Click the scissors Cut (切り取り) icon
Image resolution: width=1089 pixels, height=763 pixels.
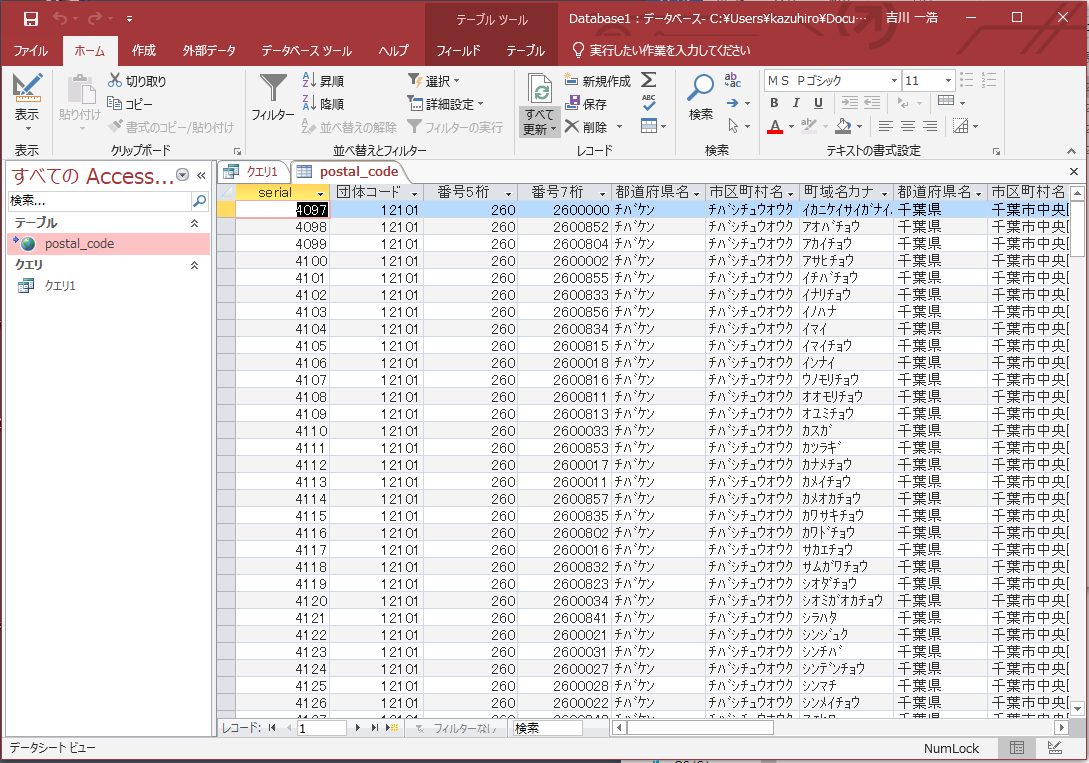[x=115, y=81]
